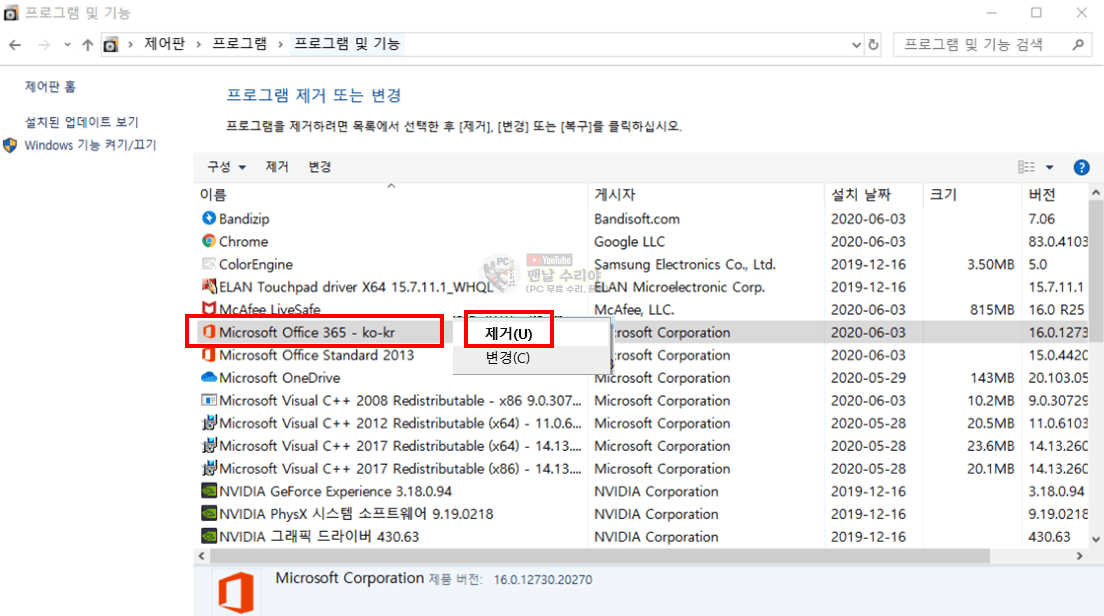The width and height of the screenshot is (1104, 616).
Task: Click 제거 in the toolbar
Action: click(x=277, y=167)
